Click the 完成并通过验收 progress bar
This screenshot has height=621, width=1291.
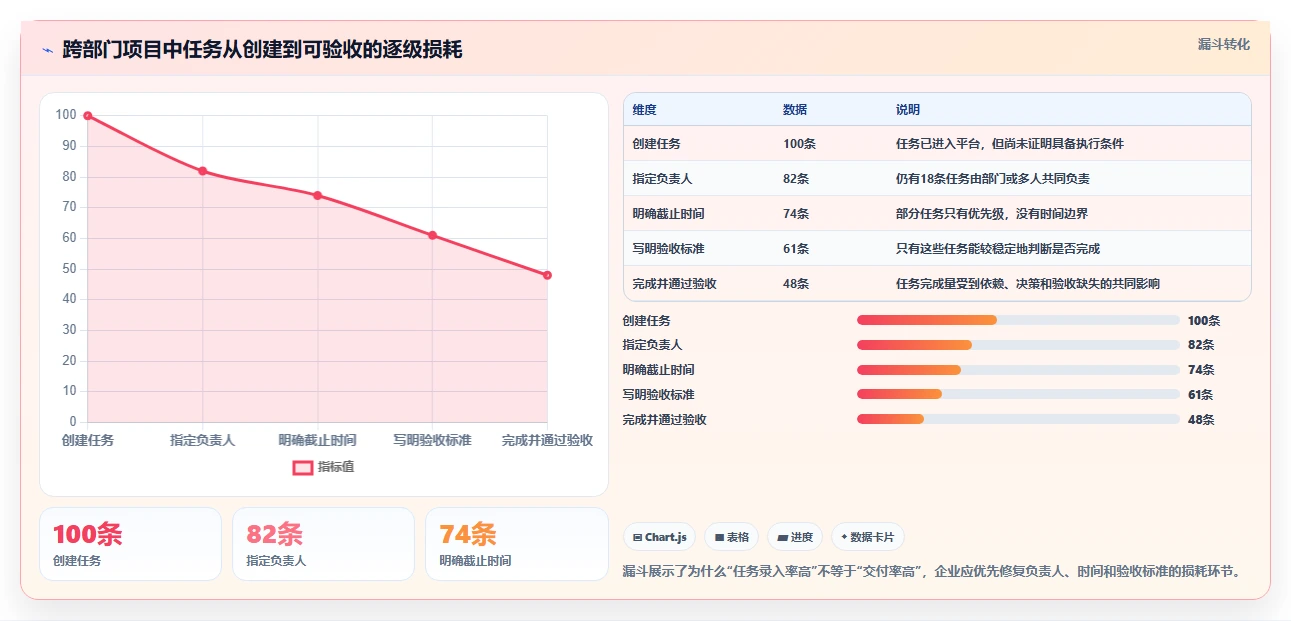[1018, 419]
